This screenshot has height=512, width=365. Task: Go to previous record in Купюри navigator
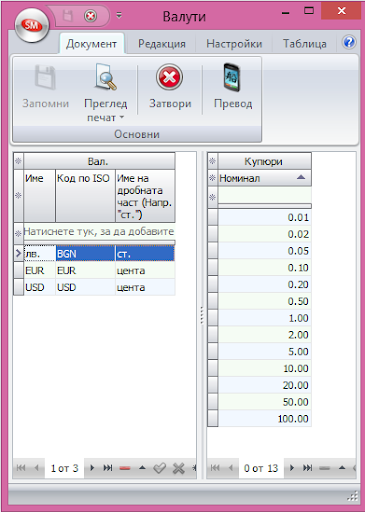click(231, 468)
